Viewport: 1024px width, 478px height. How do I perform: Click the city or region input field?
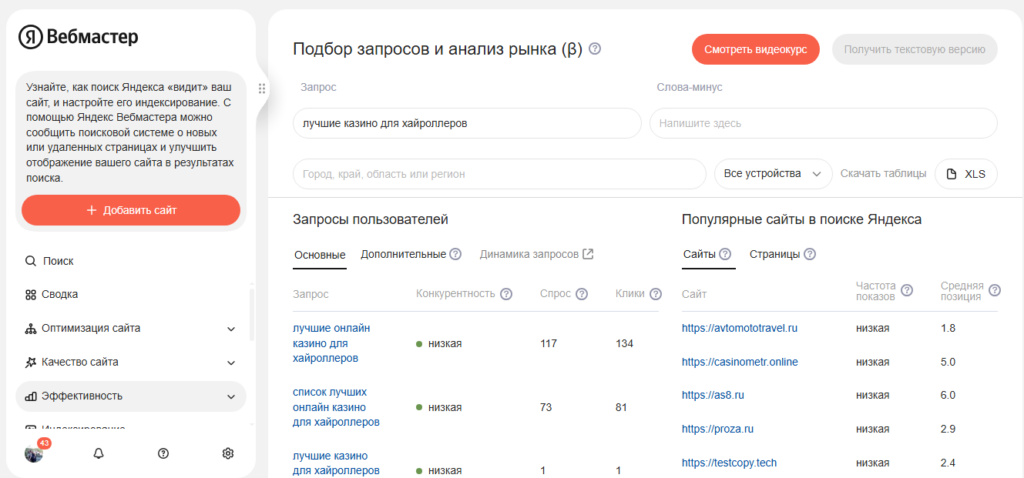tap(500, 174)
